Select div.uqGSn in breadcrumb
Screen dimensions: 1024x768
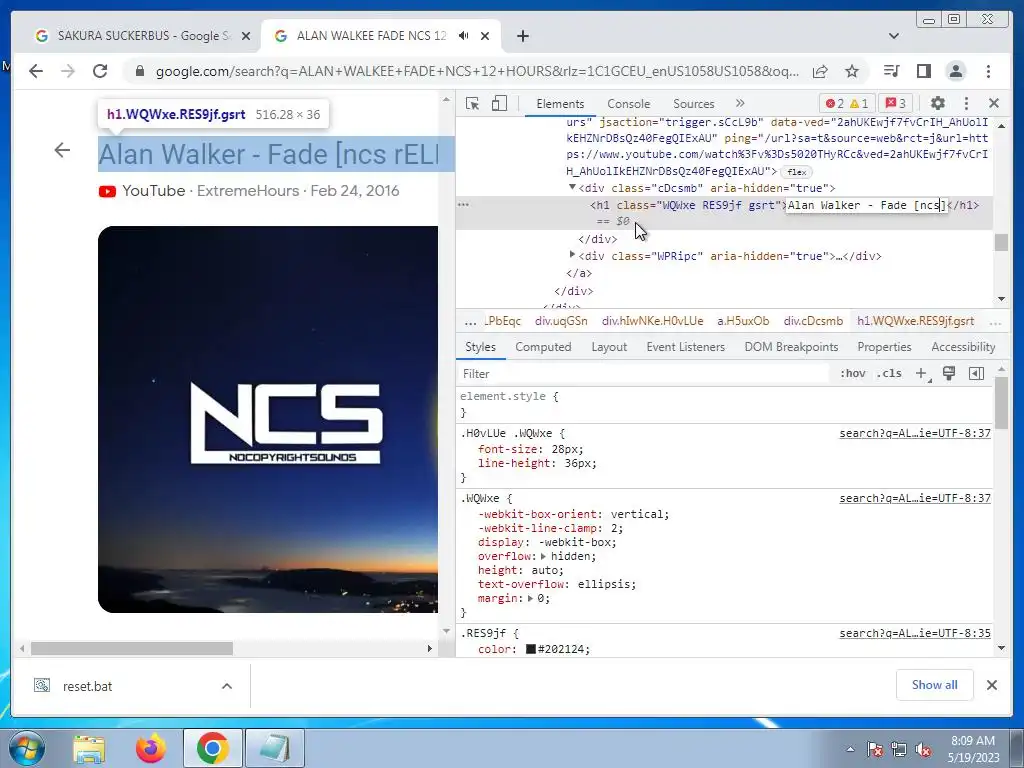(561, 321)
